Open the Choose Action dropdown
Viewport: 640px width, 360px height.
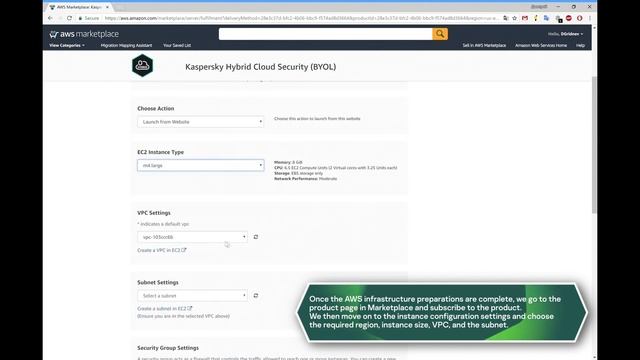coord(200,122)
